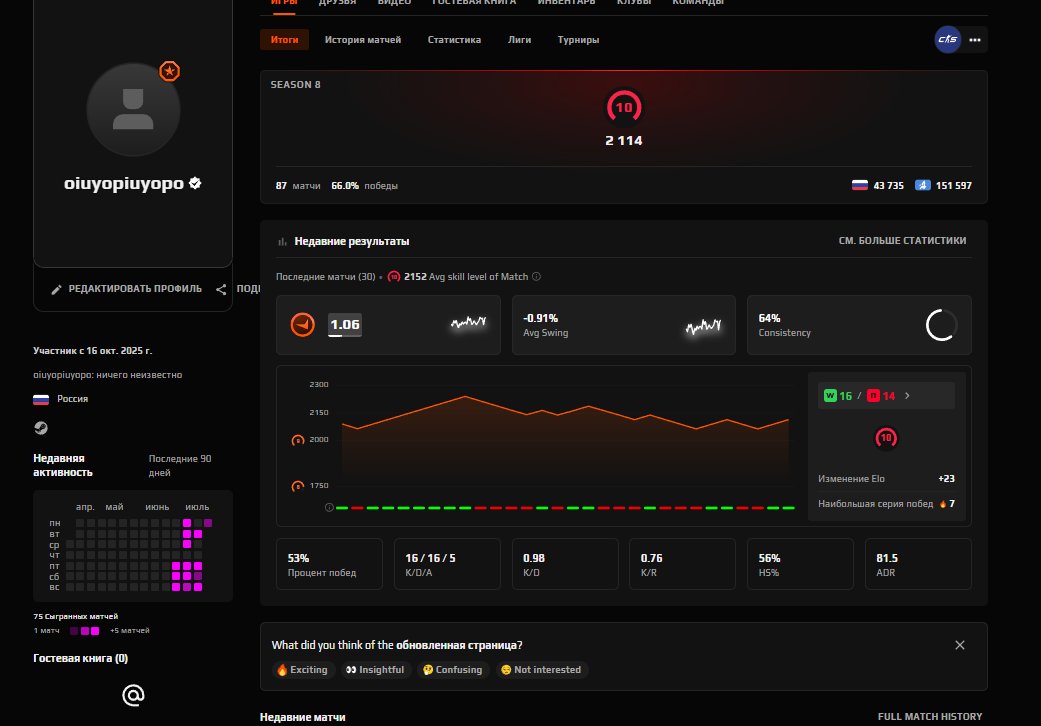Open the Статистика tab
The image size is (1041, 726).
coord(454,40)
